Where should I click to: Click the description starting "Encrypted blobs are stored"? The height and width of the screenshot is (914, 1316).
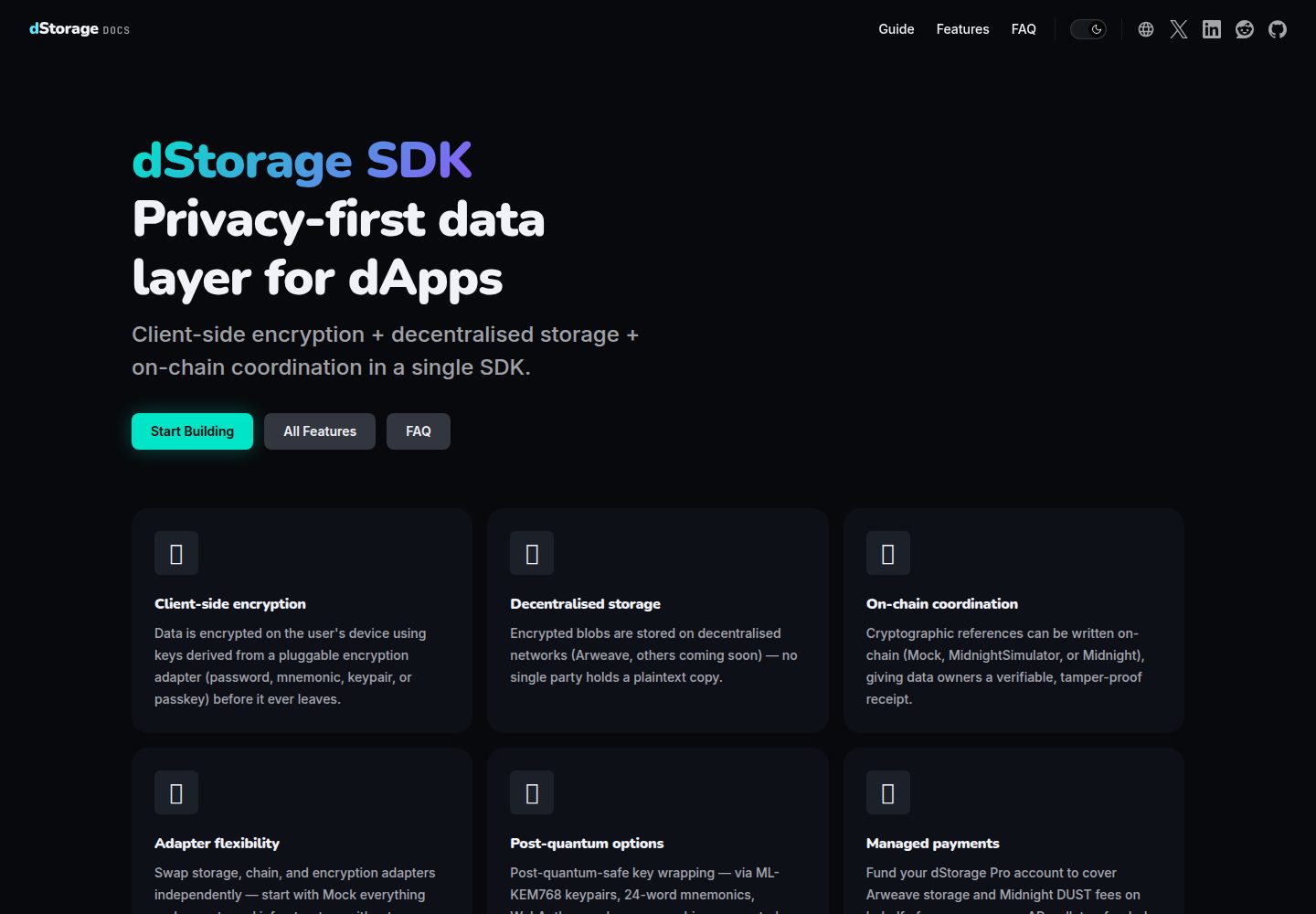pyautogui.click(x=653, y=655)
